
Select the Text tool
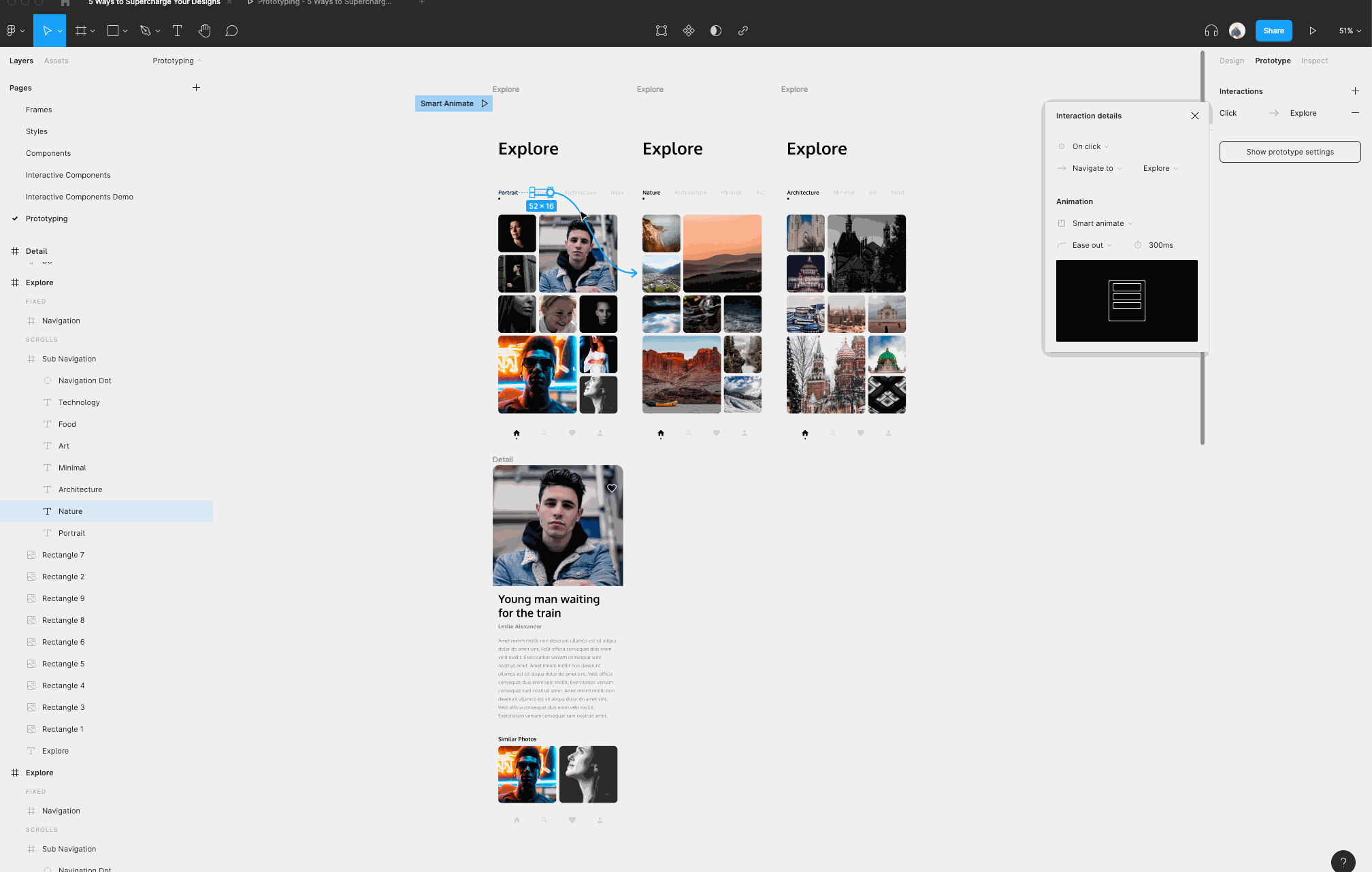click(177, 31)
